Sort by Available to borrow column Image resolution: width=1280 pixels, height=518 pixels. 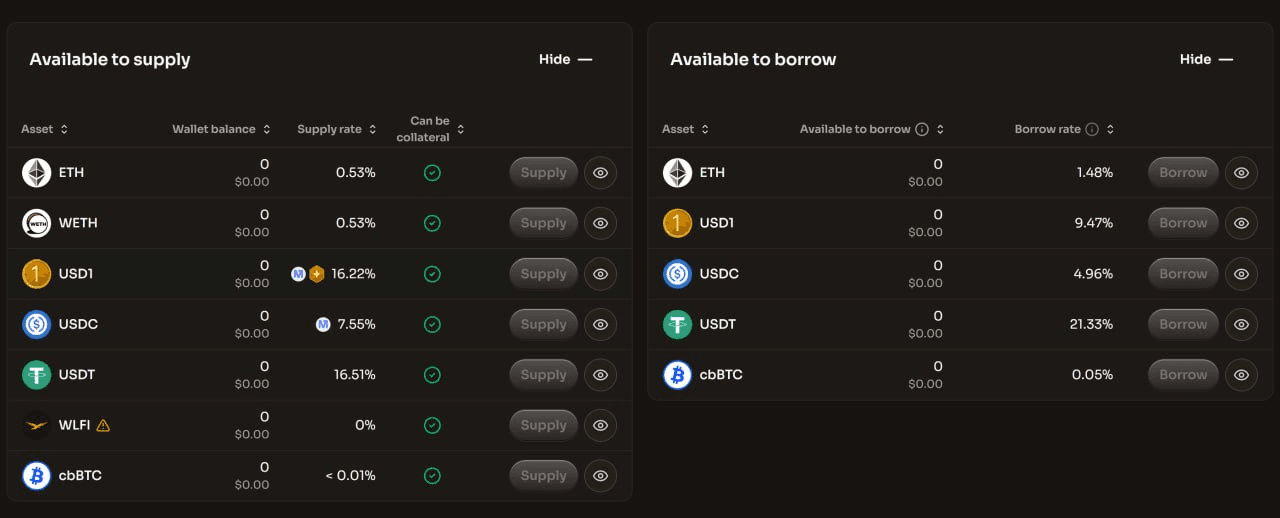coord(872,129)
